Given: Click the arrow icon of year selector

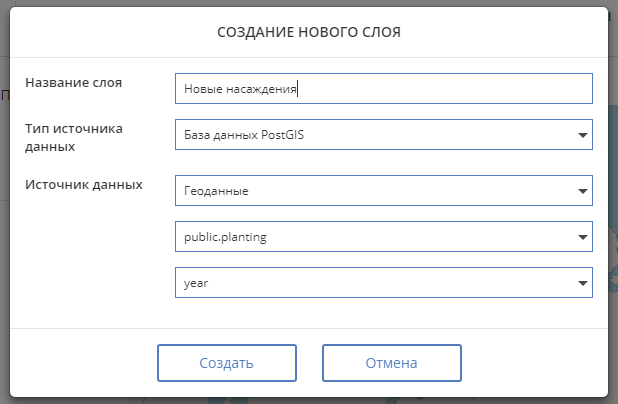Looking at the screenshot, I should [582, 284].
